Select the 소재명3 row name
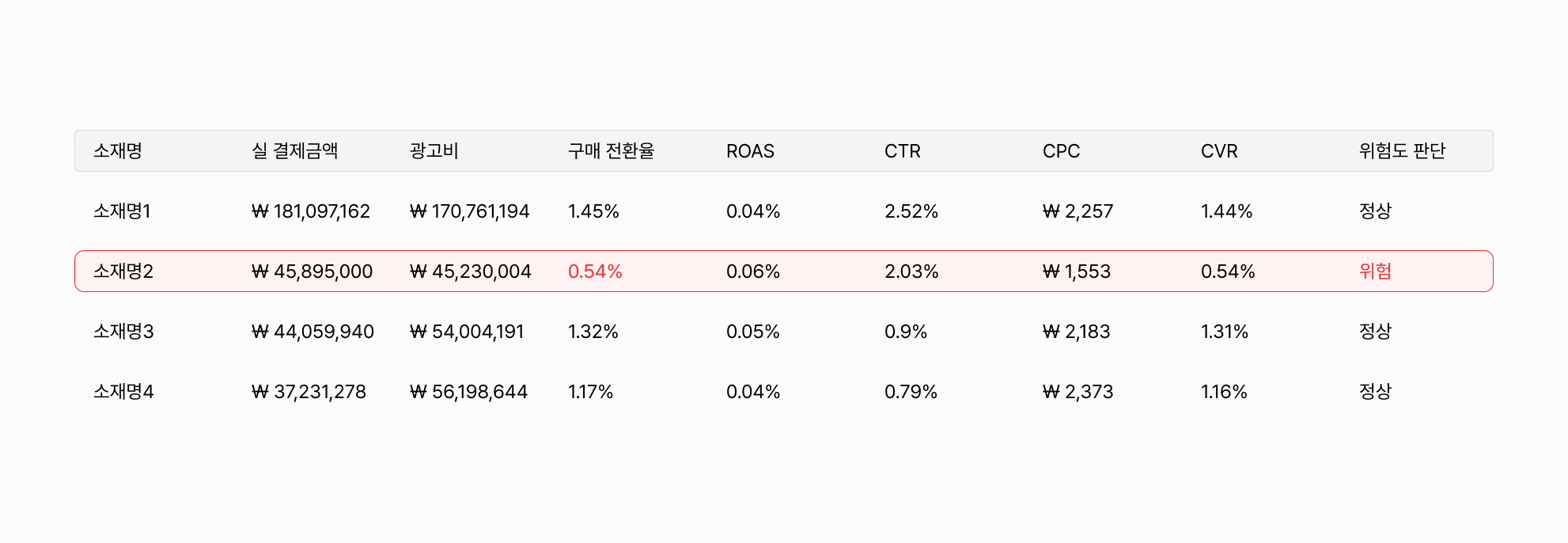 123,332
